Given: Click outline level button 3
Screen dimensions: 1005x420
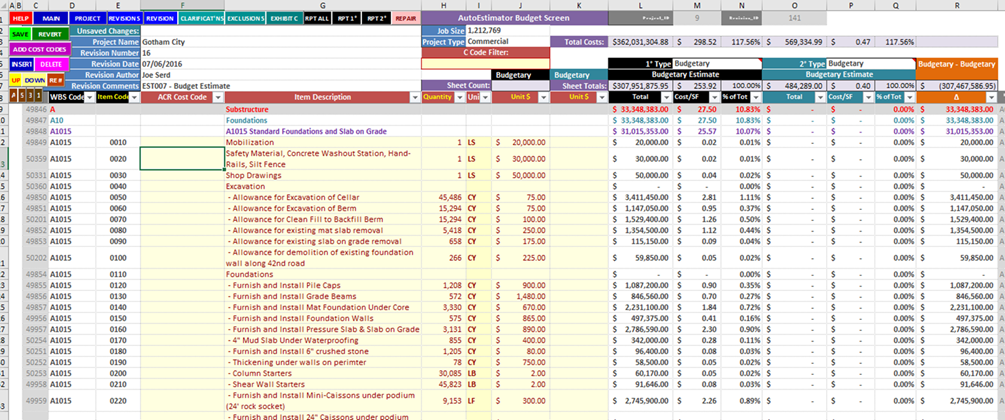Looking at the screenshot, I should pyautogui.click(x=31, y=97).
